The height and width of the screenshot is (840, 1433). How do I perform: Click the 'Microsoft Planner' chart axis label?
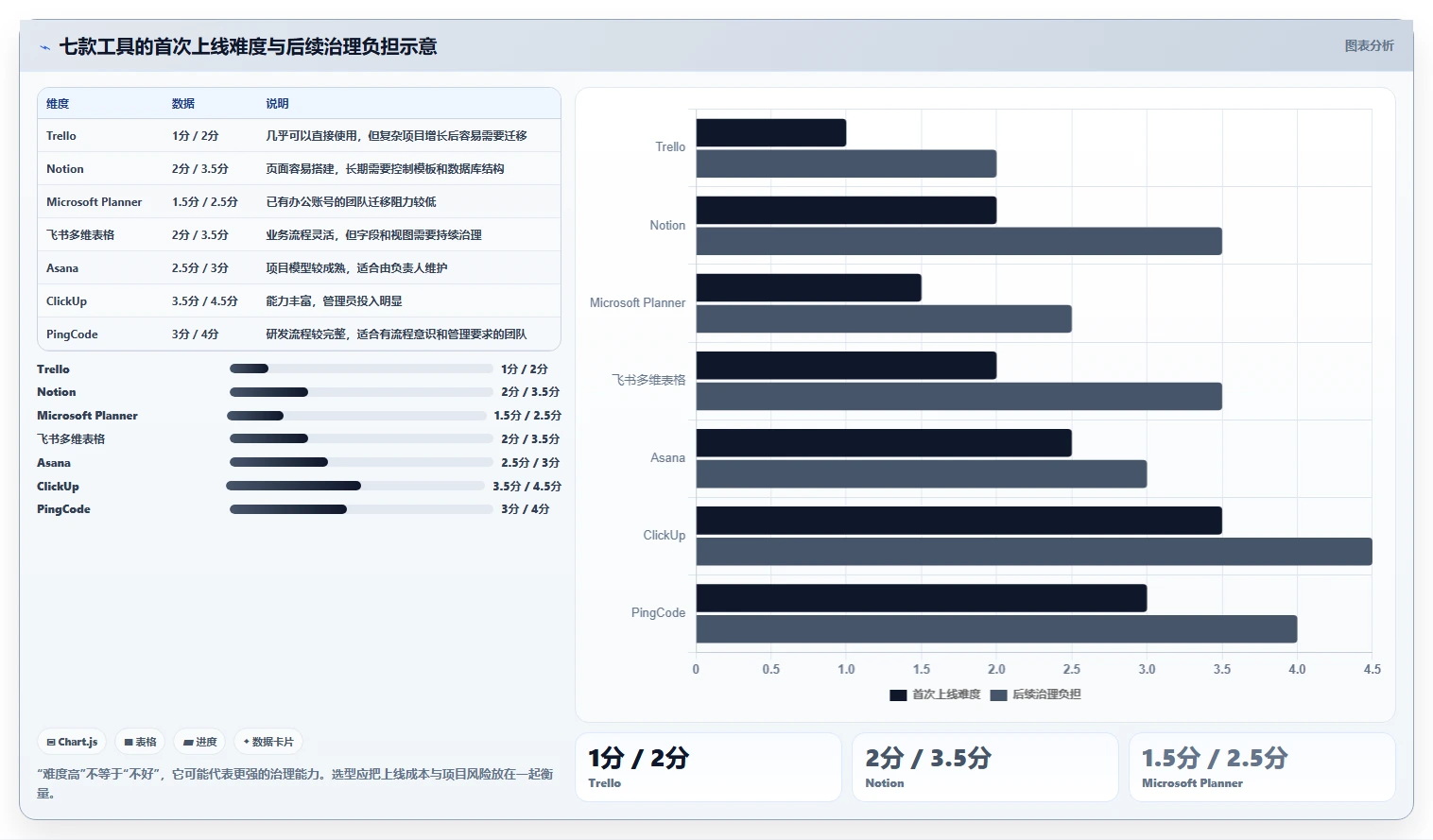tap(637, 303)
